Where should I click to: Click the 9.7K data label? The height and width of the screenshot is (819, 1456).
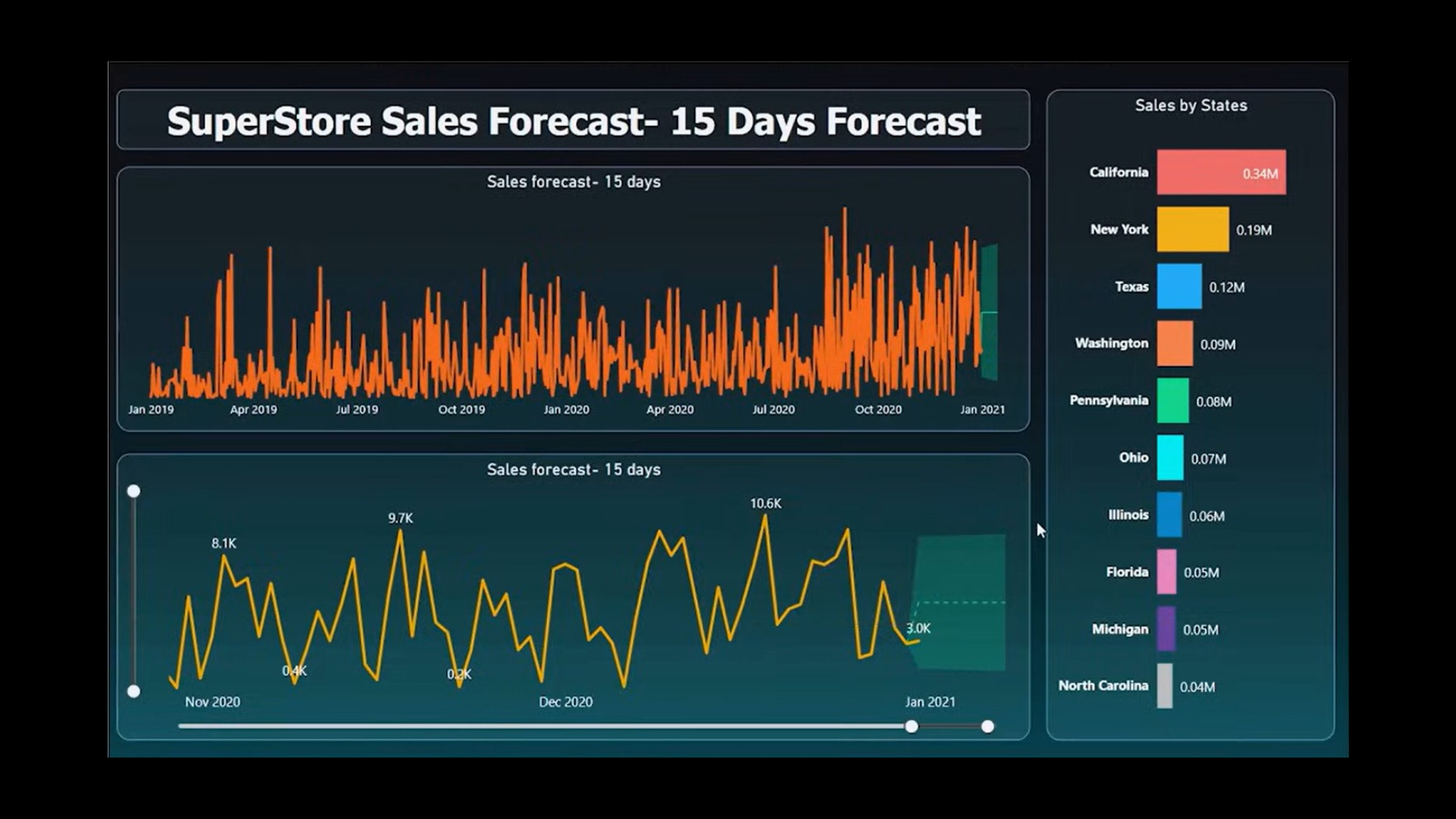(400, 518)
